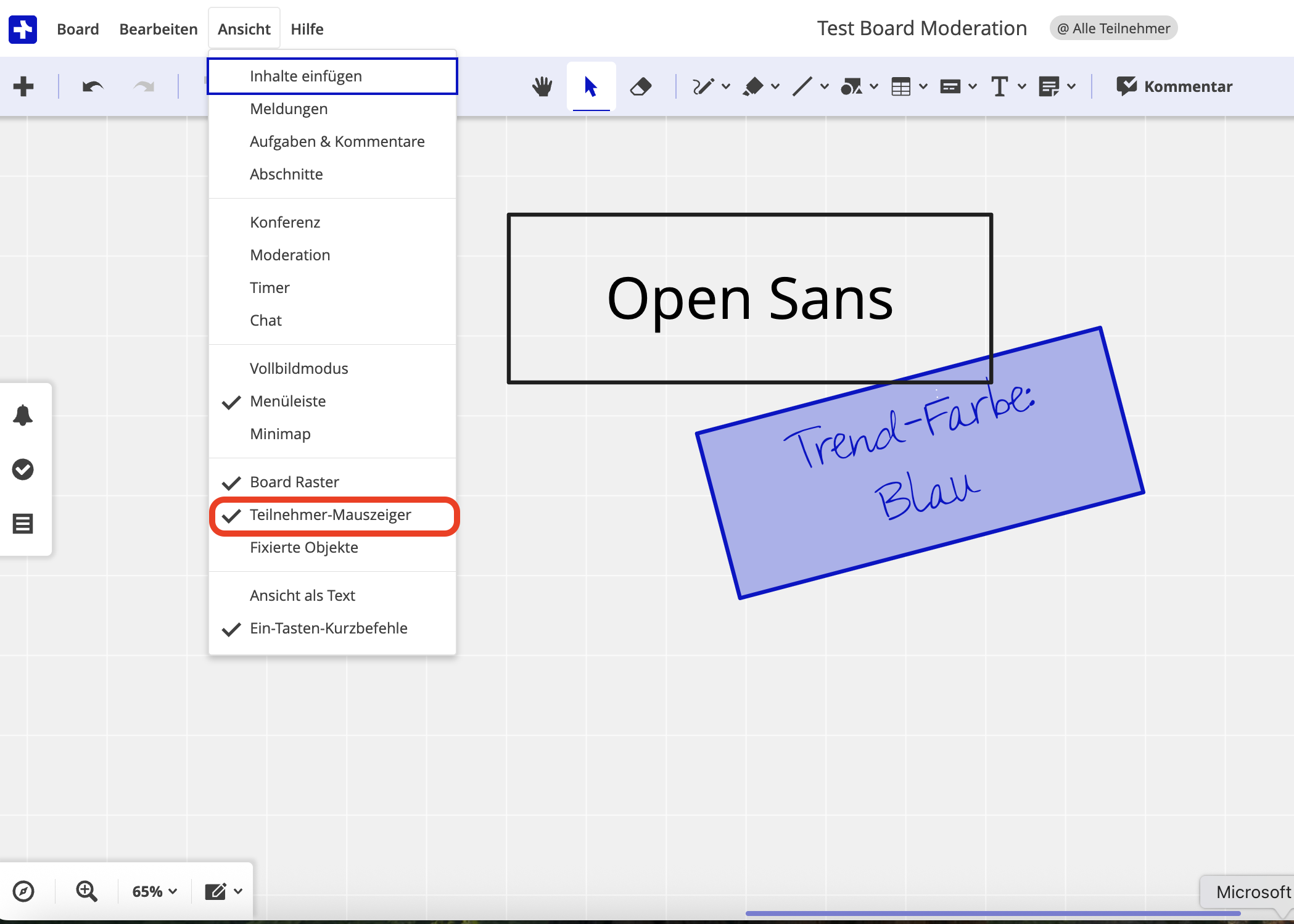Expand the 65% zoom level dropdown
The image size is (1294, 924).
coord(155,891)
